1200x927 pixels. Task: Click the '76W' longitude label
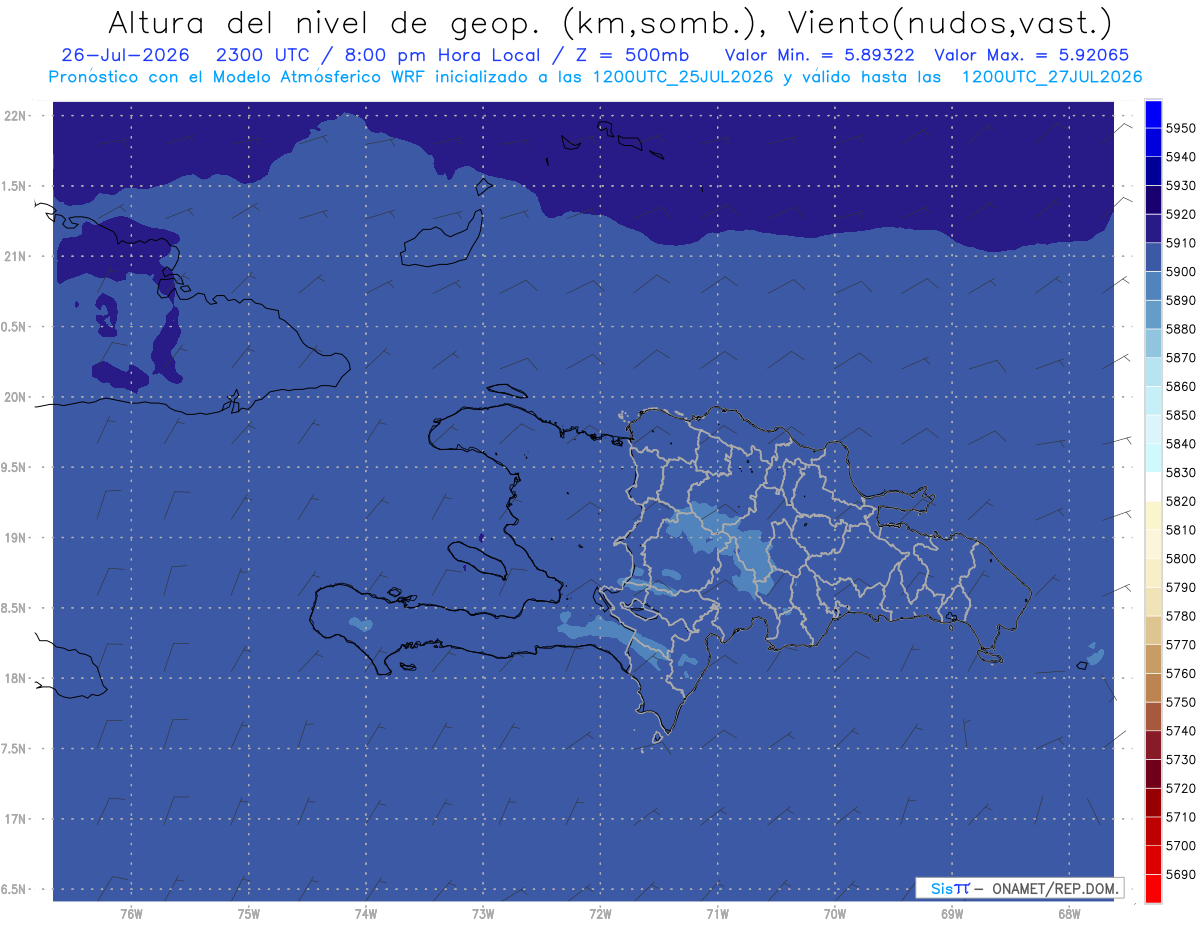point(131,913)
